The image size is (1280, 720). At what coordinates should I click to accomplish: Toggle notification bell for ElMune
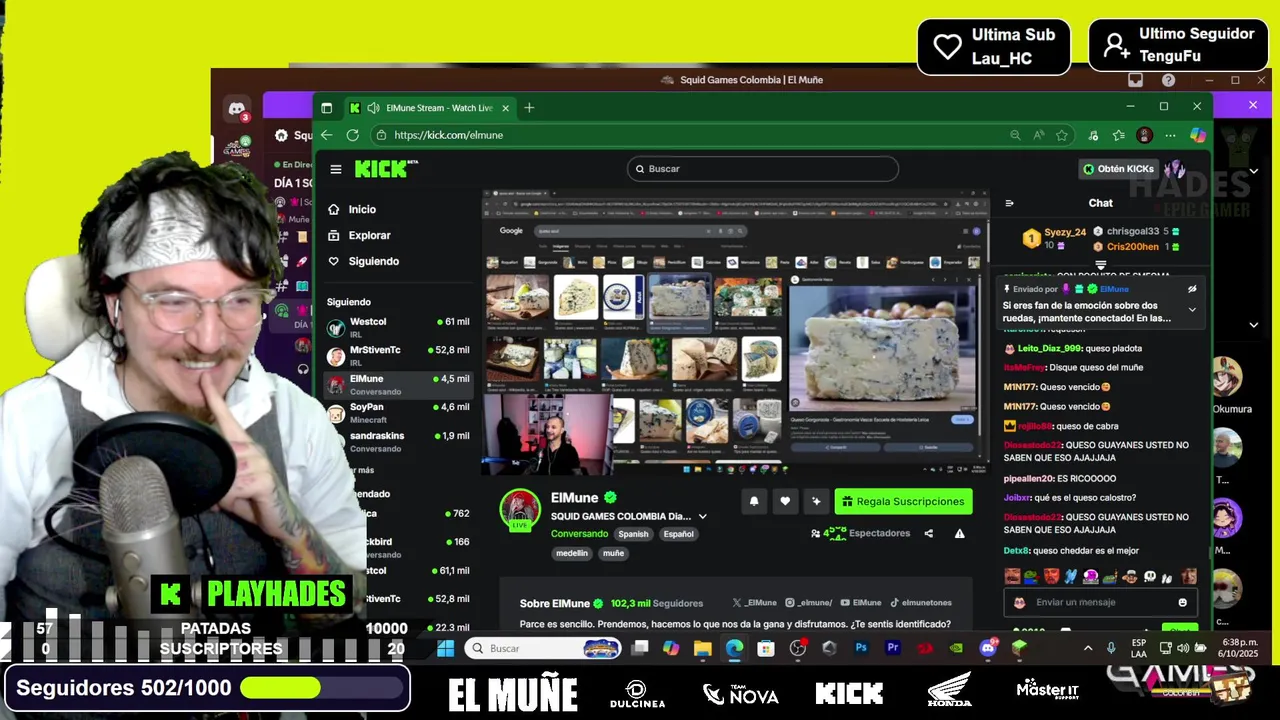point(754,501)
